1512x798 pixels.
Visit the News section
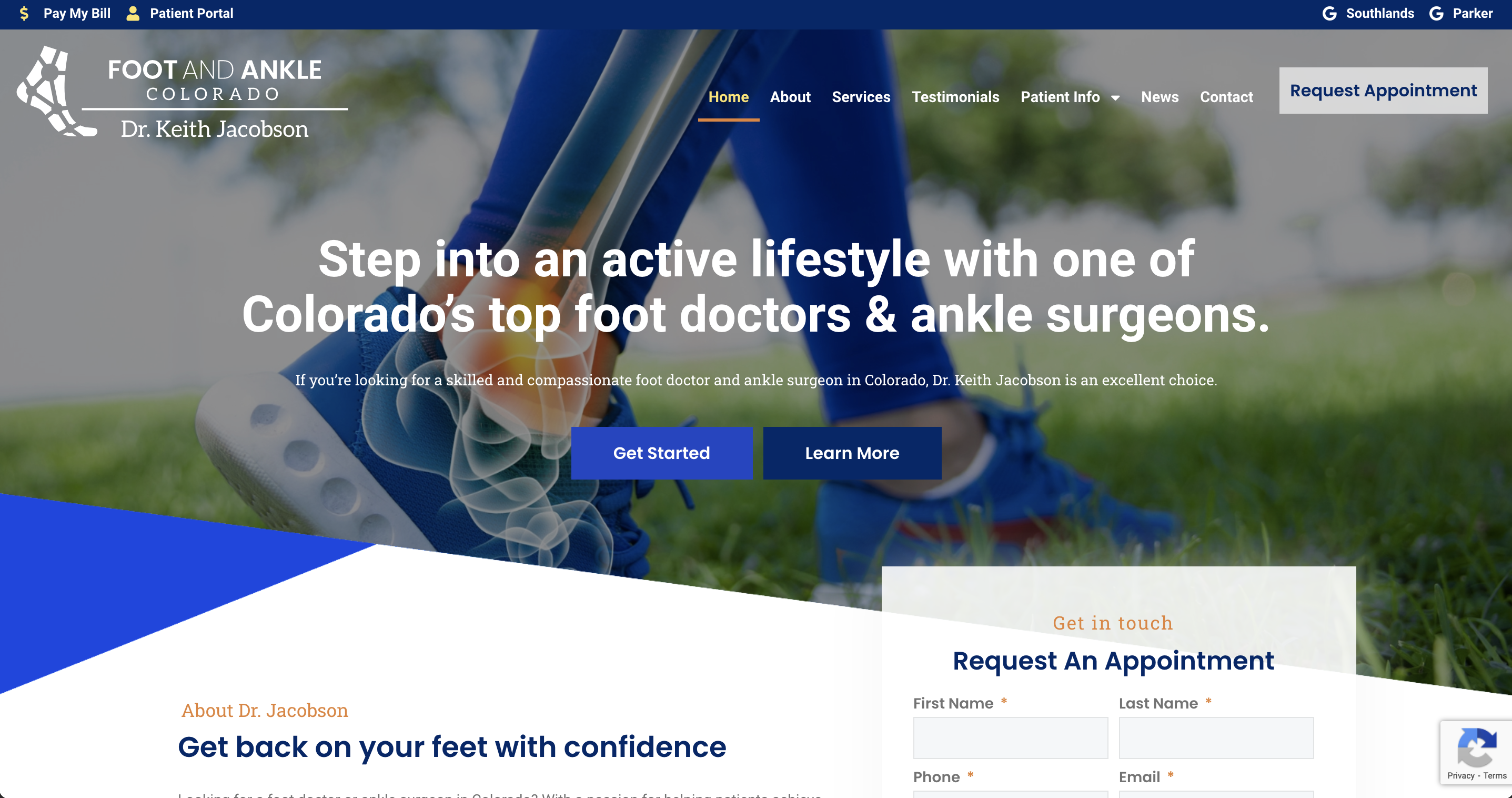point(1160,97)
